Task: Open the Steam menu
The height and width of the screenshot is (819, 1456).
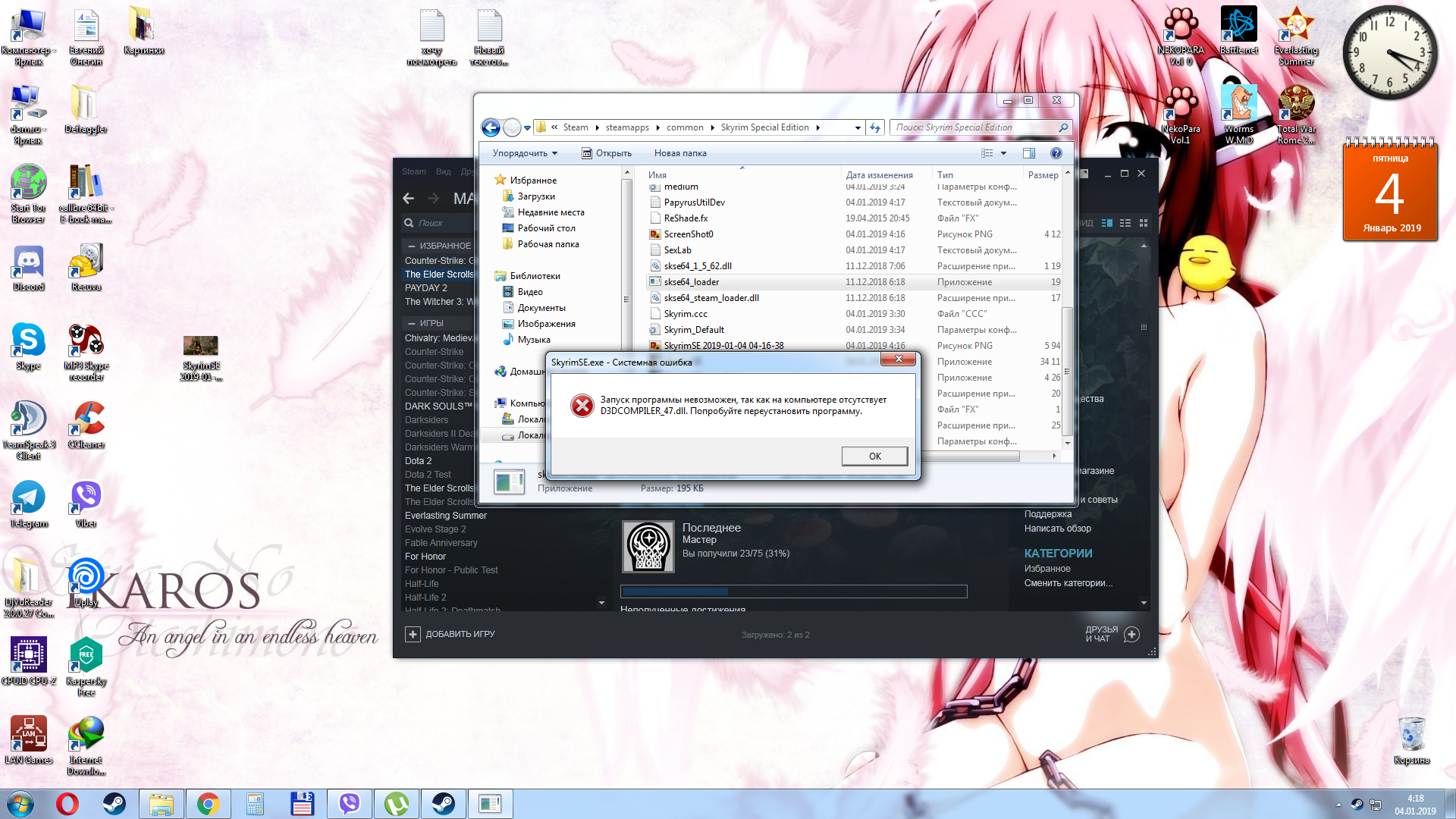Action: point(413,171)
